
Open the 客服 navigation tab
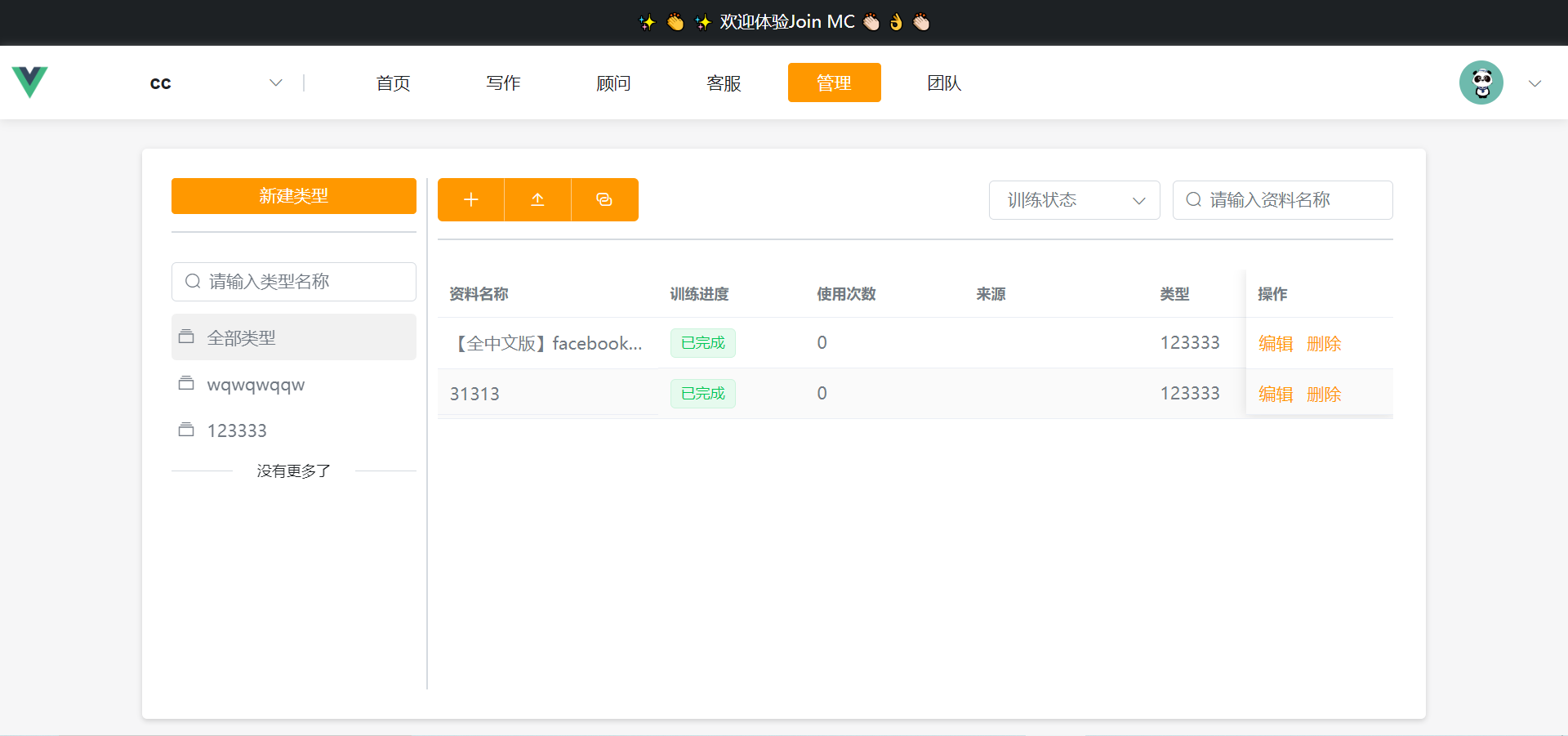tap(724, 83)
